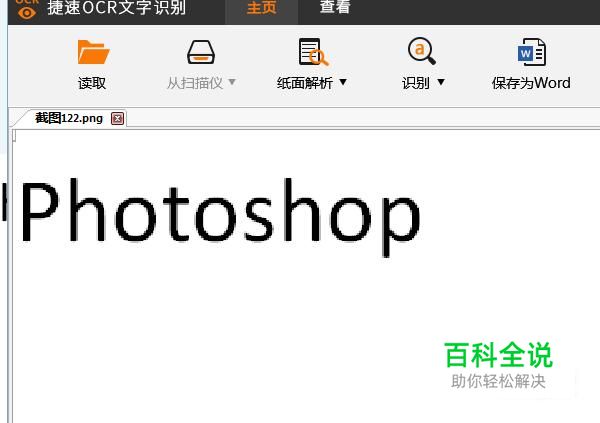Expand the 纸面解析 dropdown arrow
600x423 pixels.
(x=343, y=82)
